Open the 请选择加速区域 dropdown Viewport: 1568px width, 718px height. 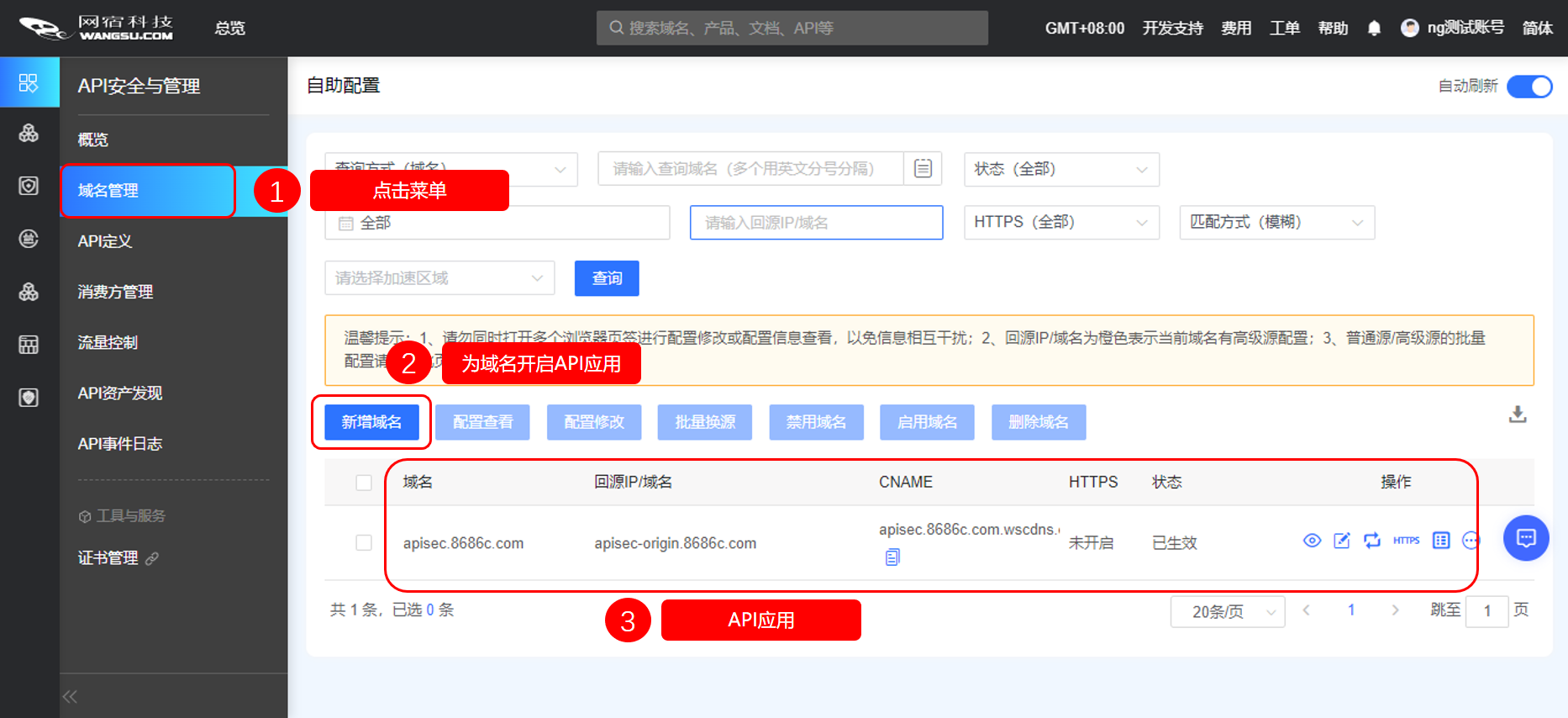point(439,278)
